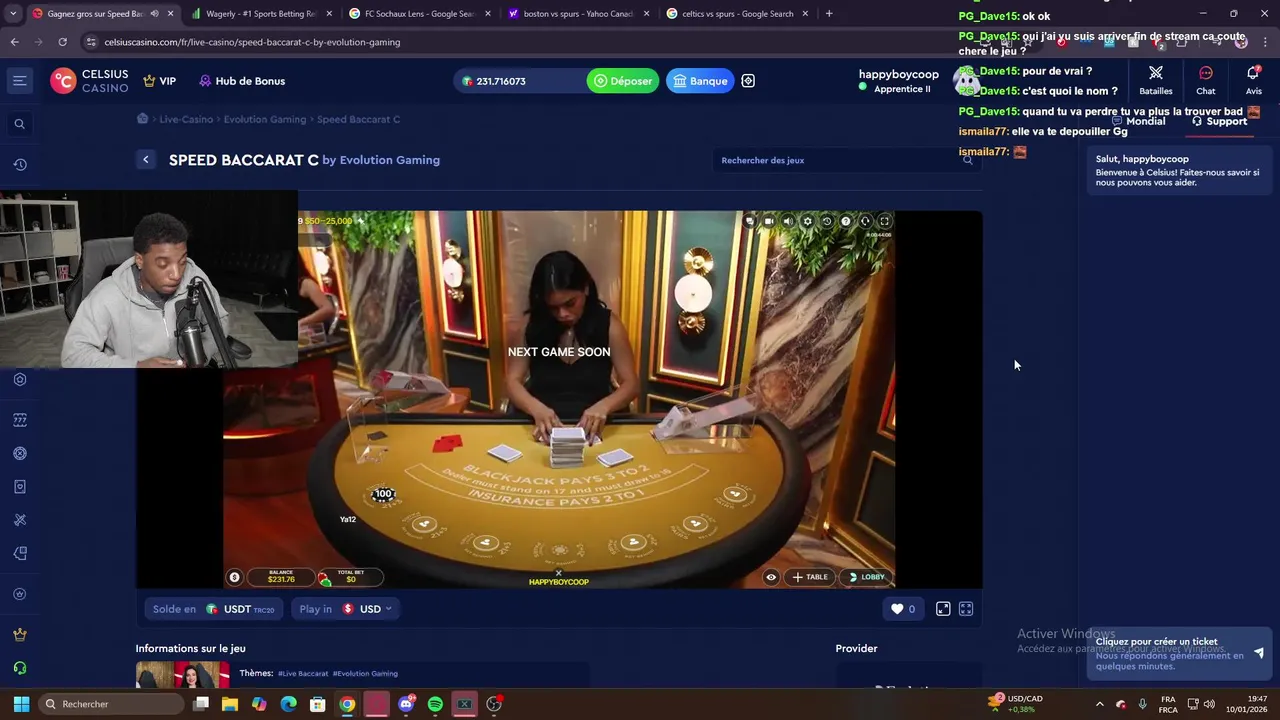Click the green Déposer button
Screen dimensions: 1280x720
pos(623,81)
